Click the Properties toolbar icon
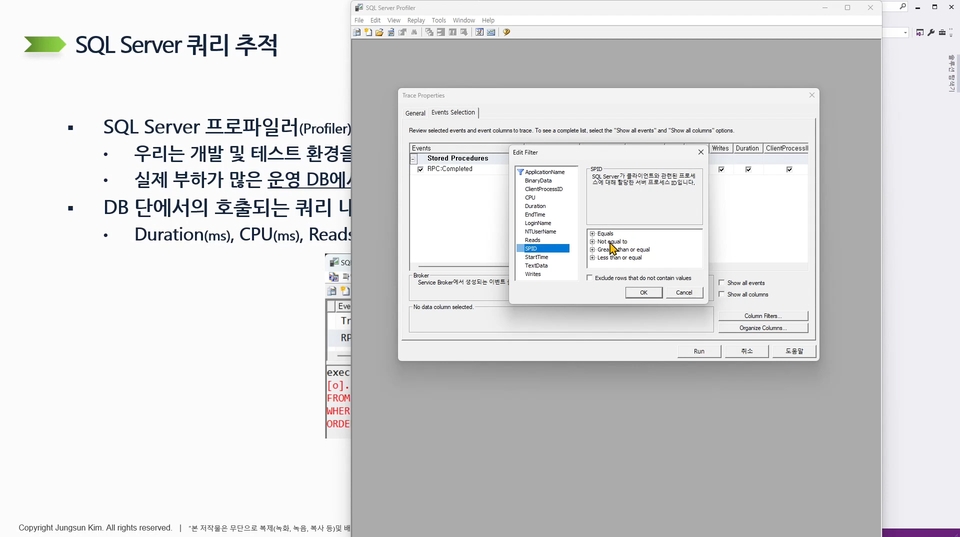This screenshot has width=960, height=537. (x=402, y=32)
